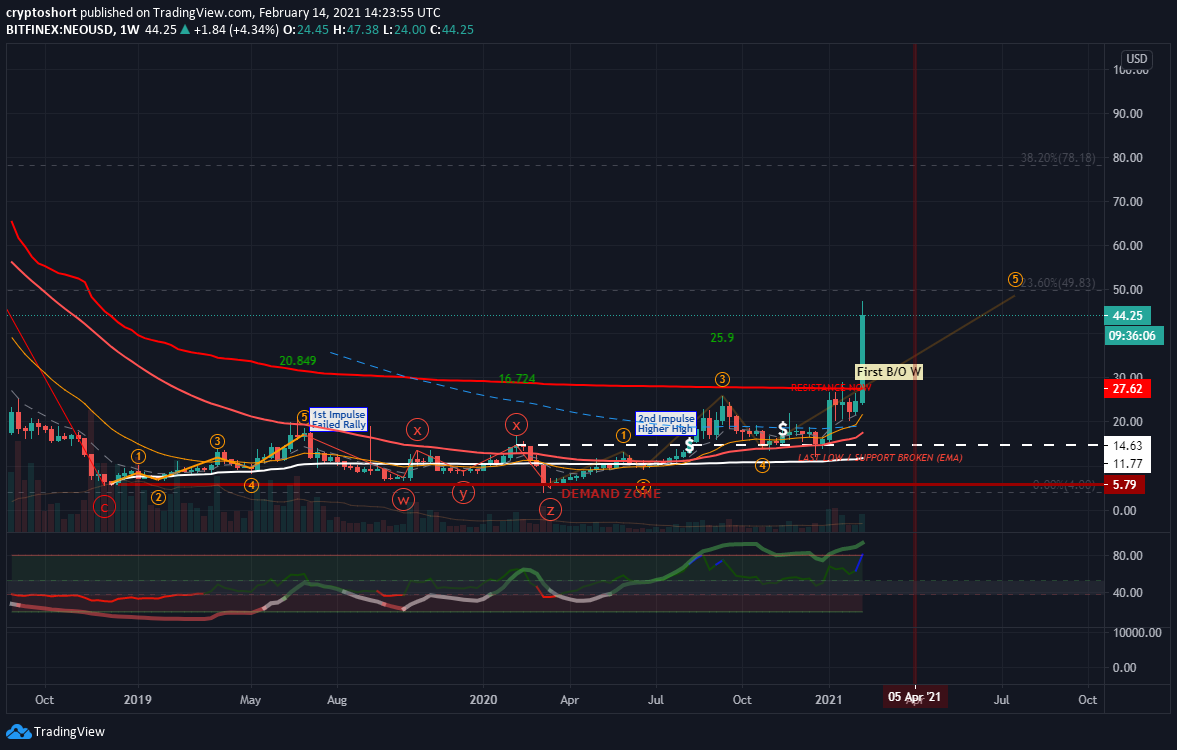Open the cryptoshort author profile

[41, 13]
